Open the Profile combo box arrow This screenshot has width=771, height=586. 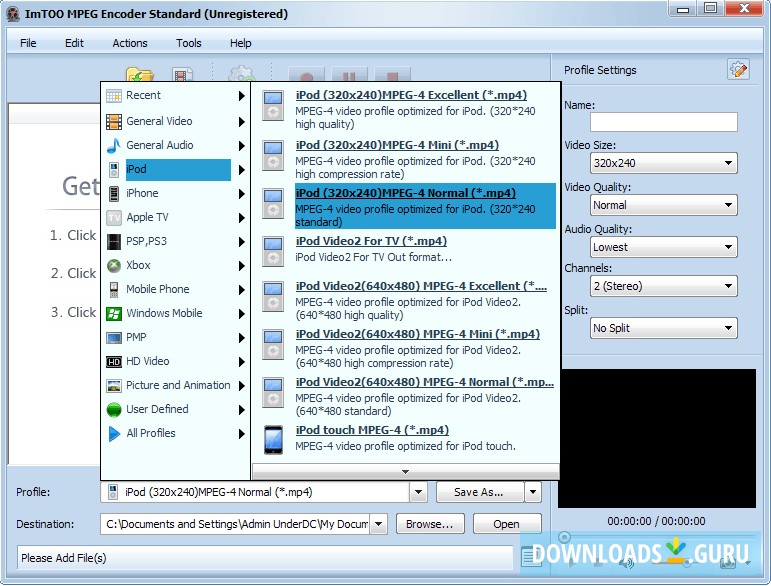pyautogui.click(x=418, y=492)
